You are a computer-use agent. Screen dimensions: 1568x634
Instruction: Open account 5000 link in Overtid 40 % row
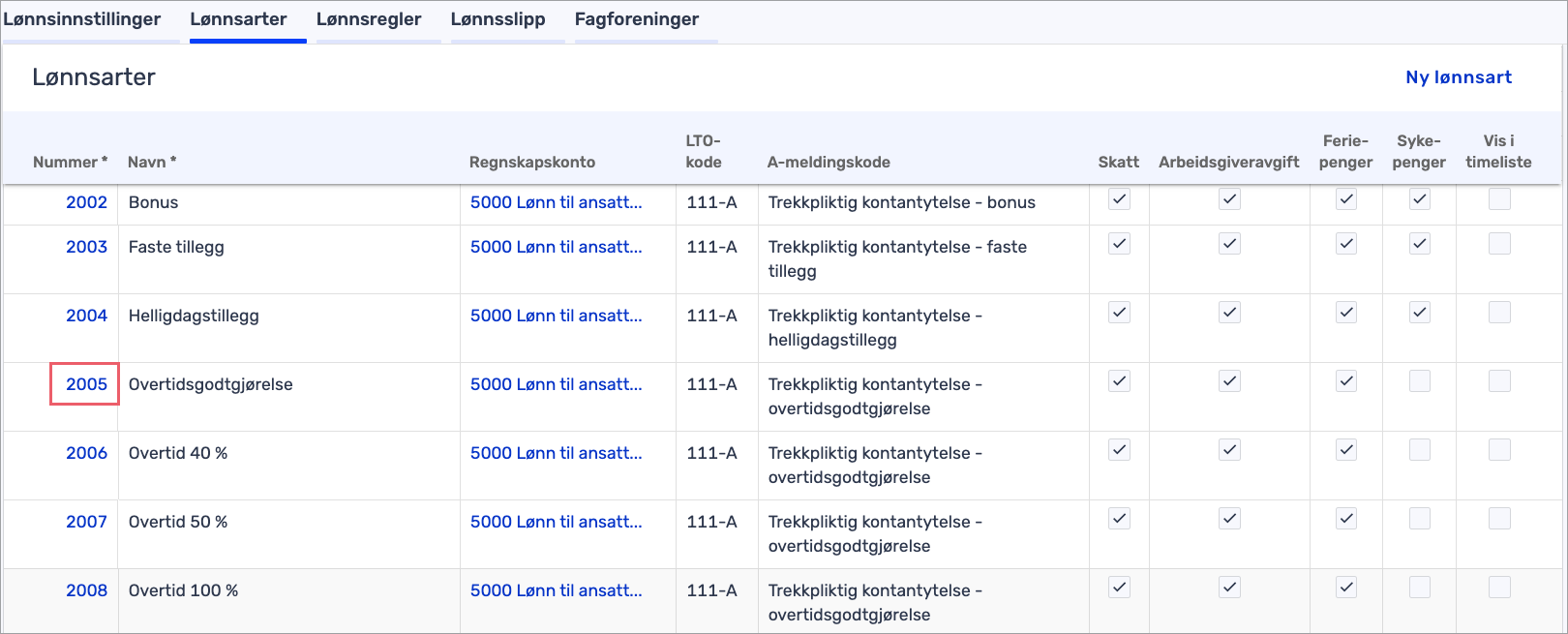click(x=556, y=453)
